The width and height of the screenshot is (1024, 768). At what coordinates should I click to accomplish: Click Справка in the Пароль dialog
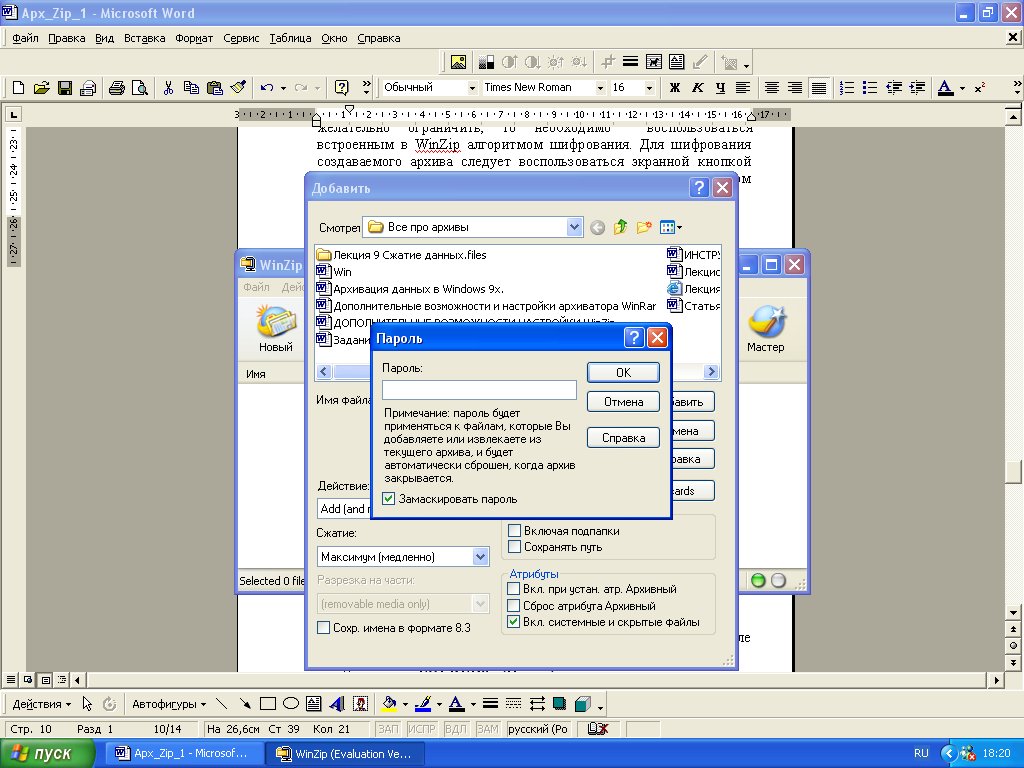click(x=623, y=438)
